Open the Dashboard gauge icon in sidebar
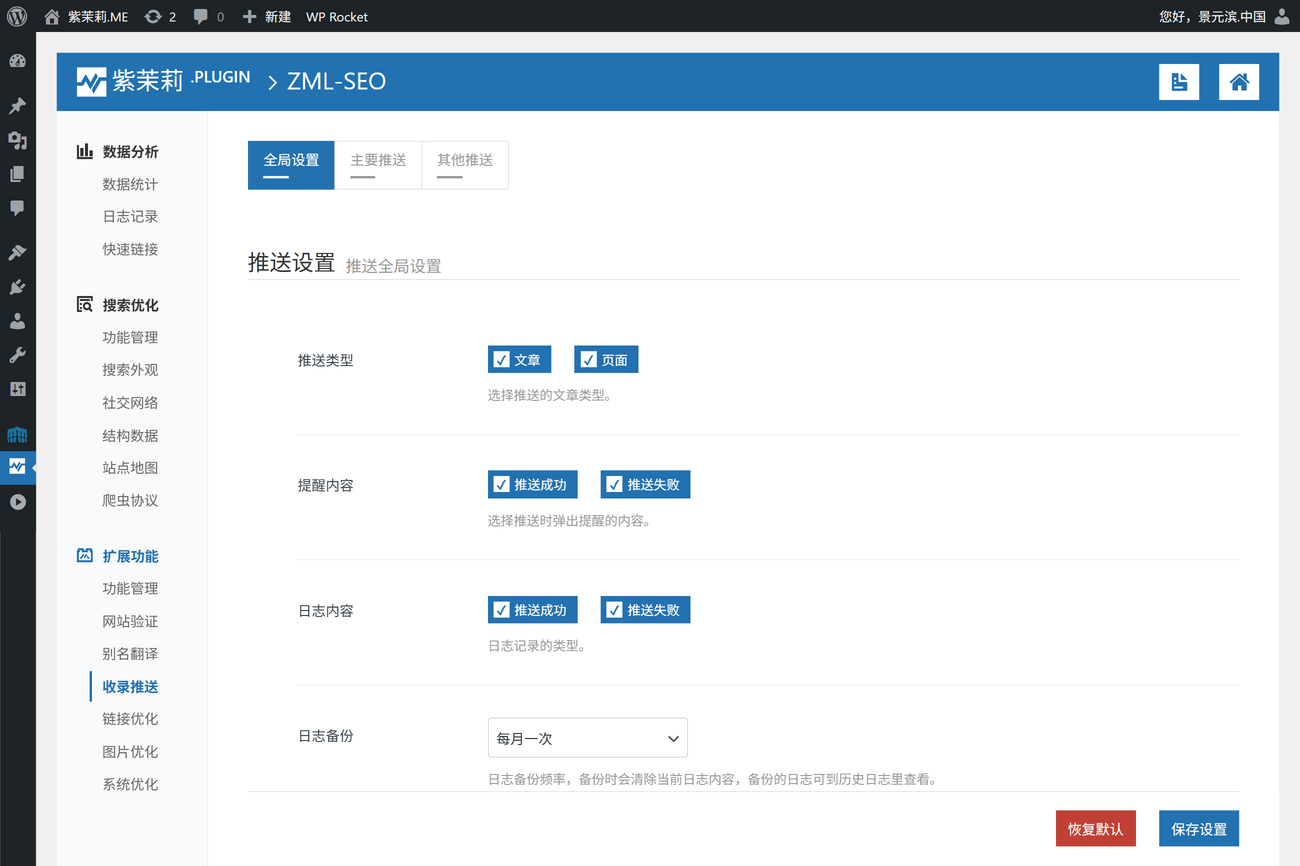1300x866 pixels. click(x=17, y=61)
